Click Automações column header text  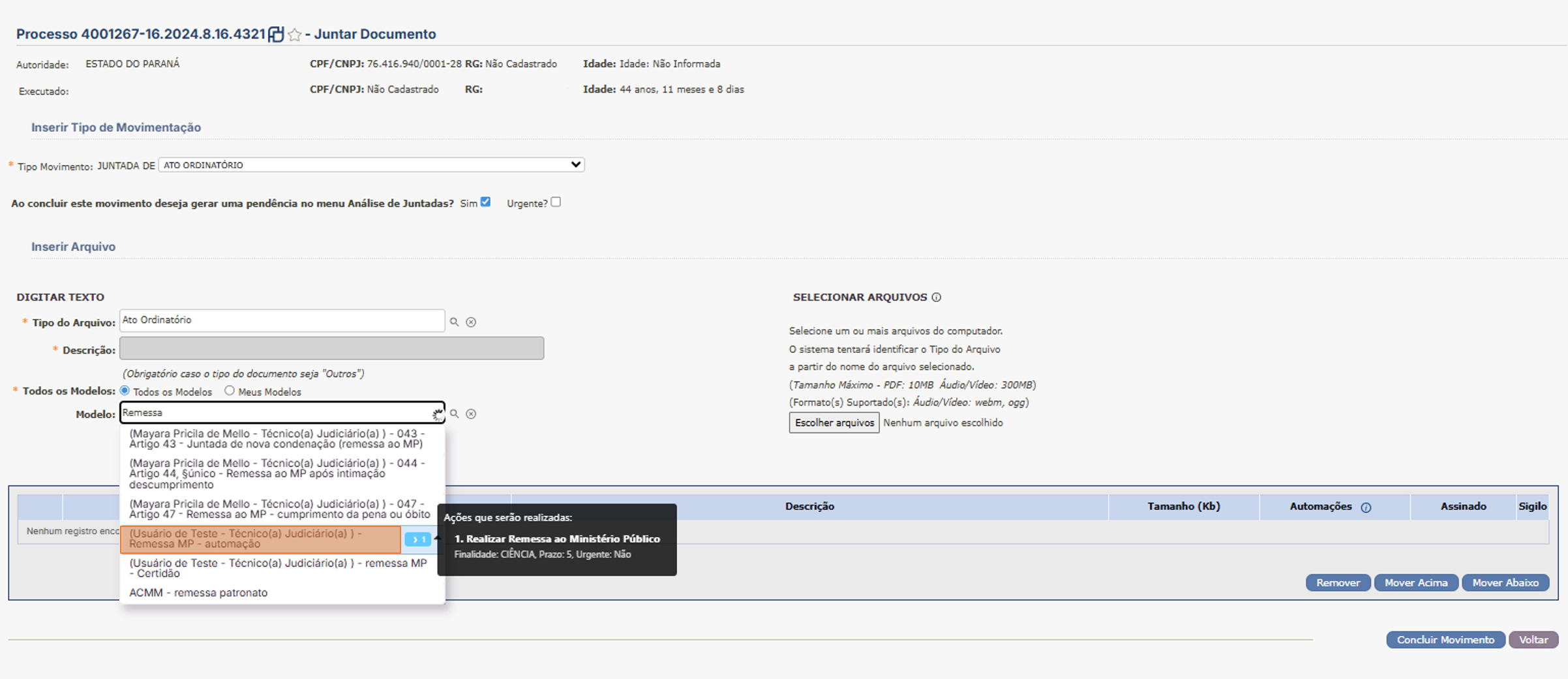coord(1321,506)
